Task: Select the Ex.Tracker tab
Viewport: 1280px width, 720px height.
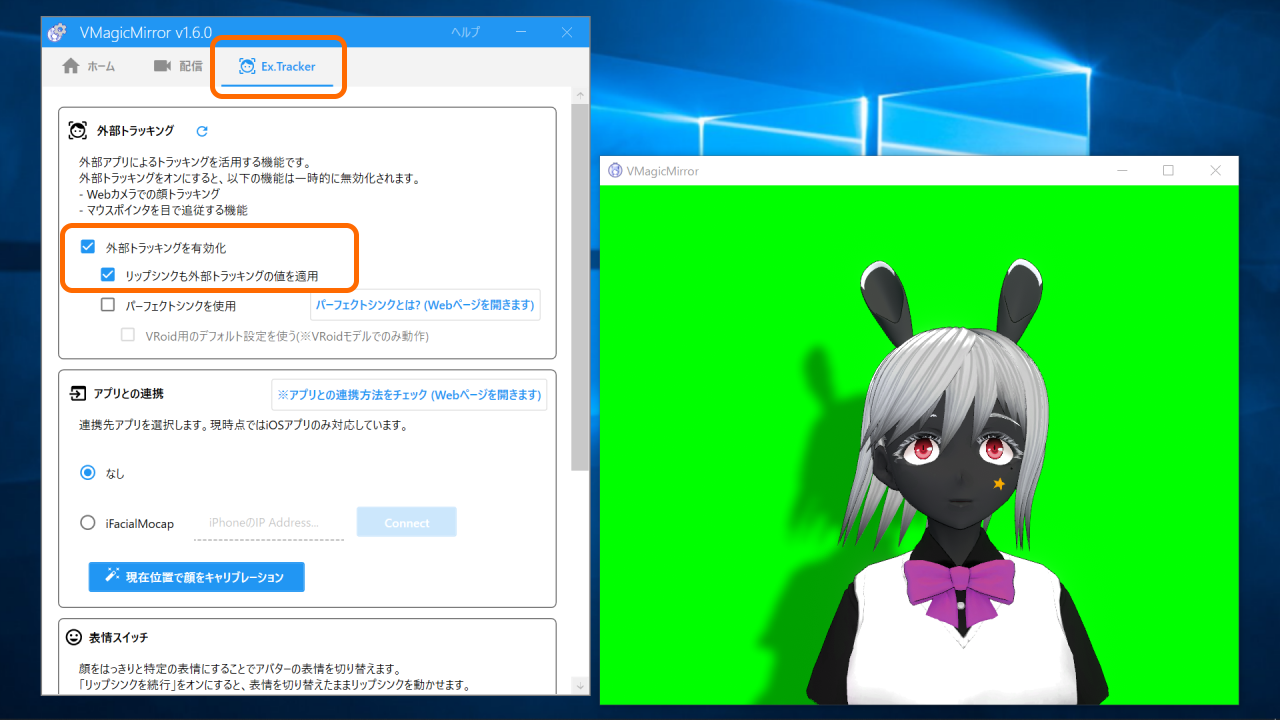Action: 277,66
